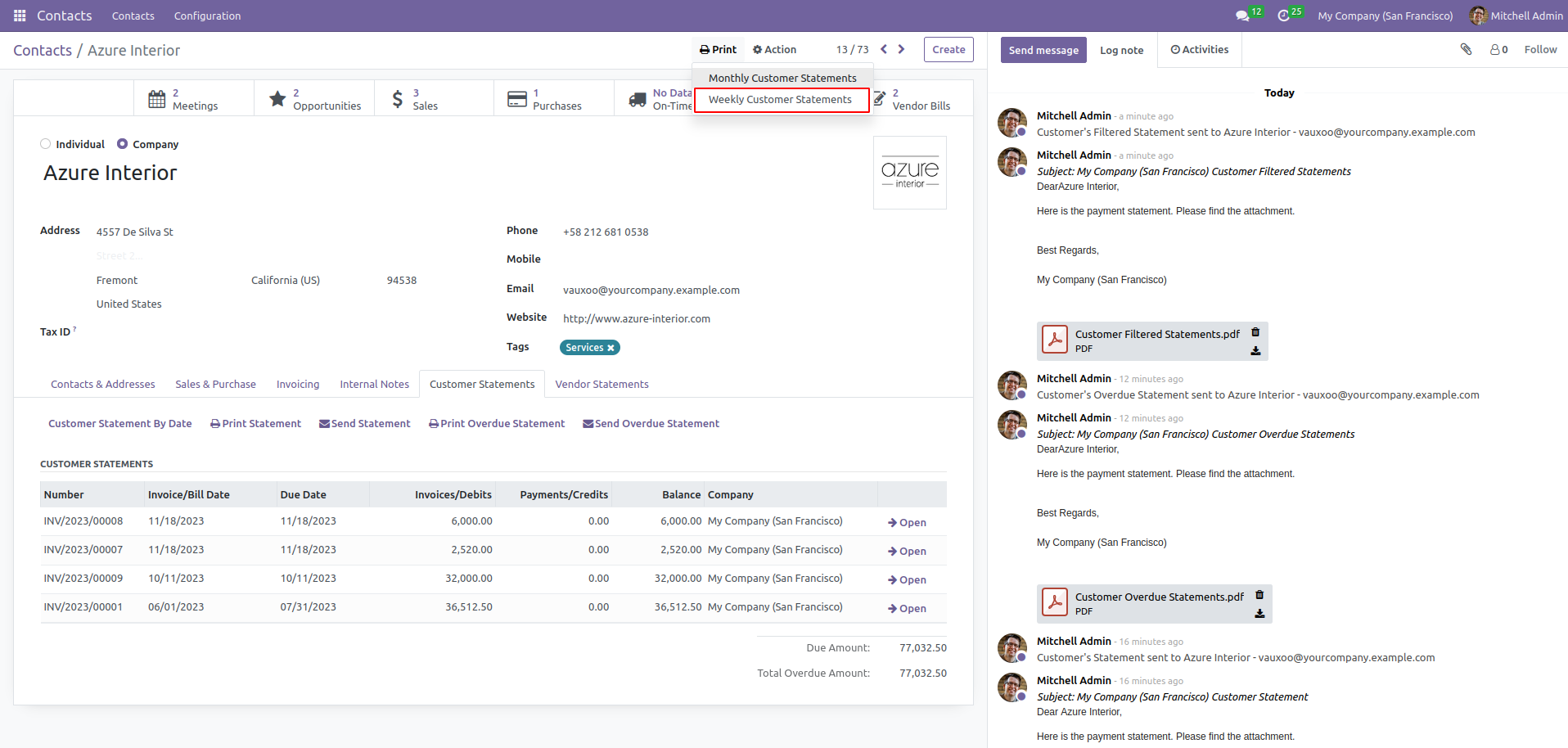This screenshot has width=1568, height=748.
Task: Select the Company radio button
Action: click(x=122, y=144)
